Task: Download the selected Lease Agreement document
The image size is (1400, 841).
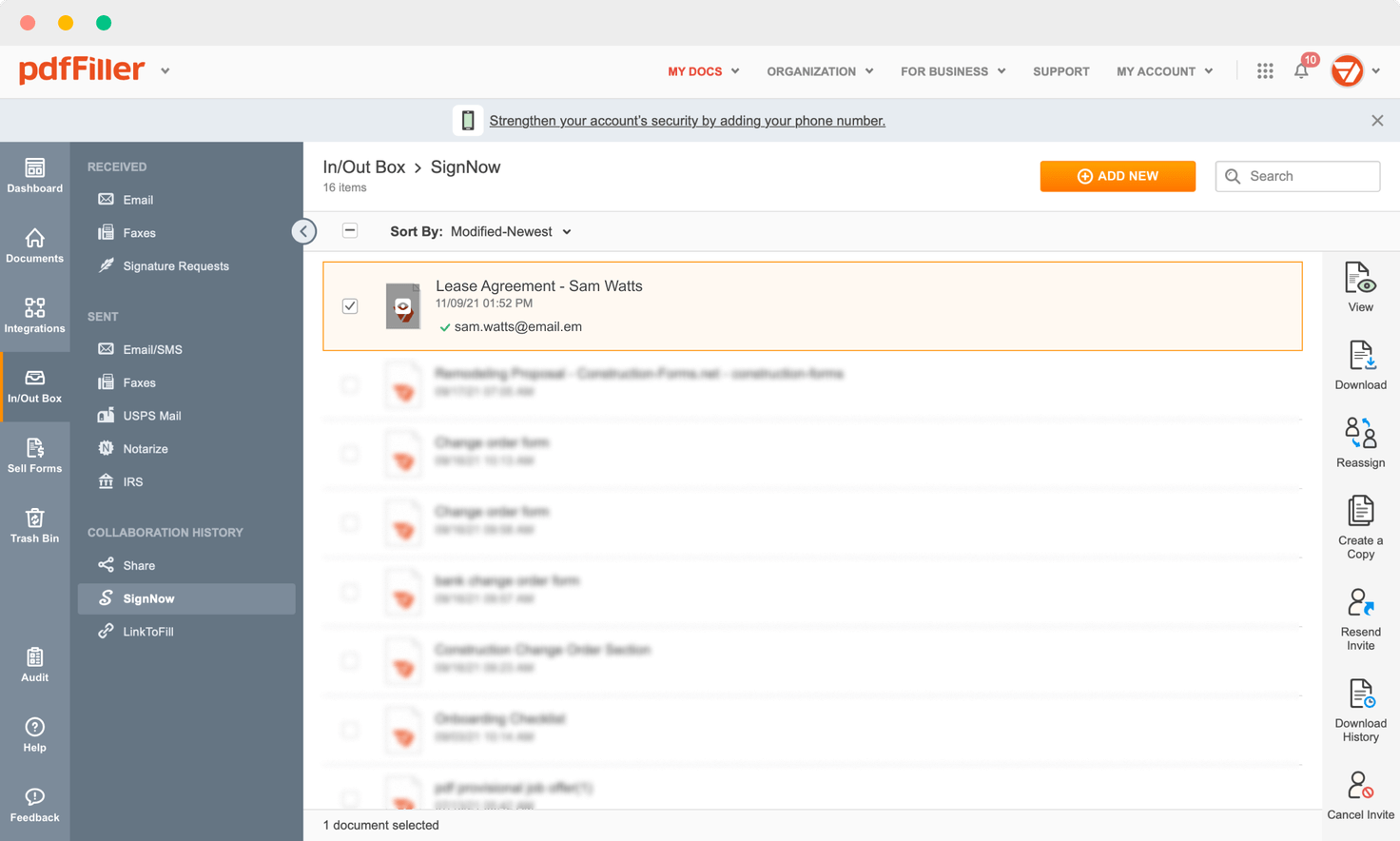Action: click(1359, 363)
